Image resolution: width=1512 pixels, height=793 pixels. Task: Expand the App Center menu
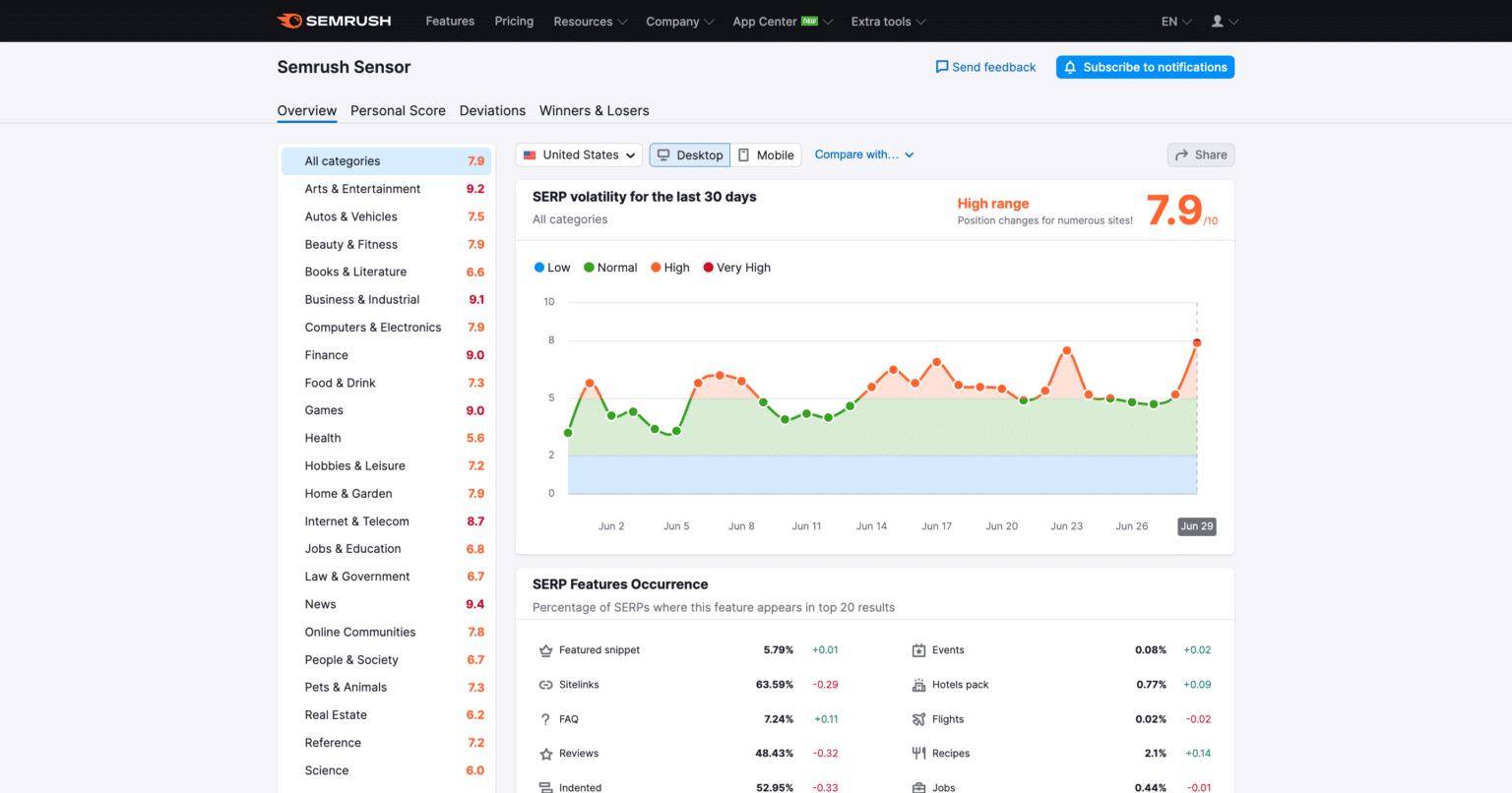783,21
